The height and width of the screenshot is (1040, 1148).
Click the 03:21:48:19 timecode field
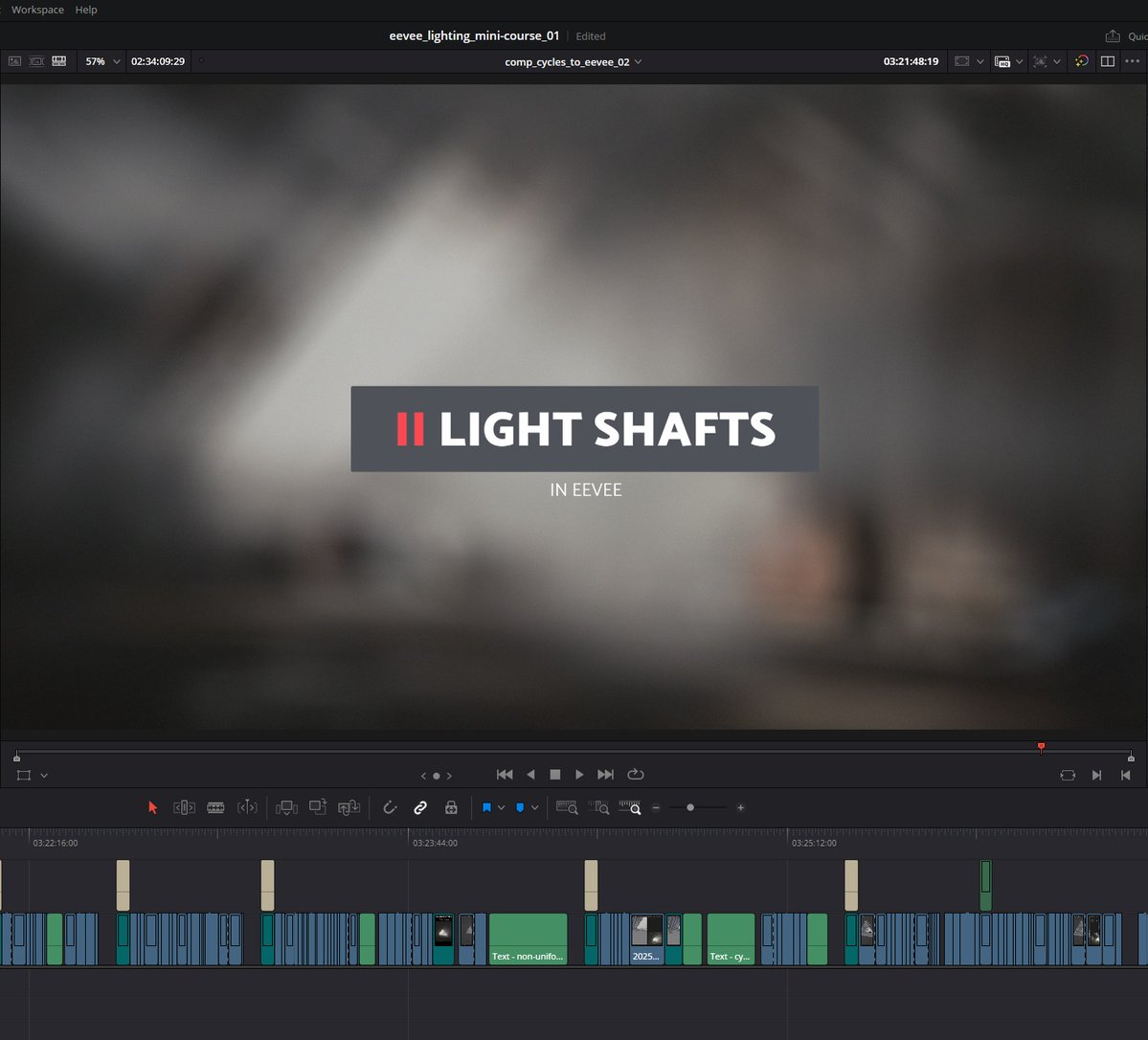[911, 61]
